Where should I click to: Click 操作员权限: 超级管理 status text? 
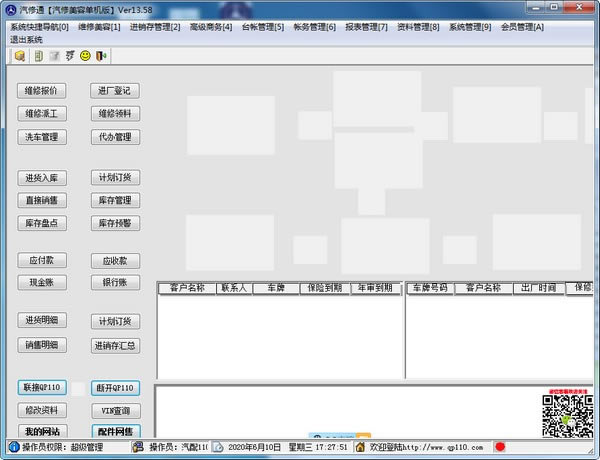(x=62, y=447)
